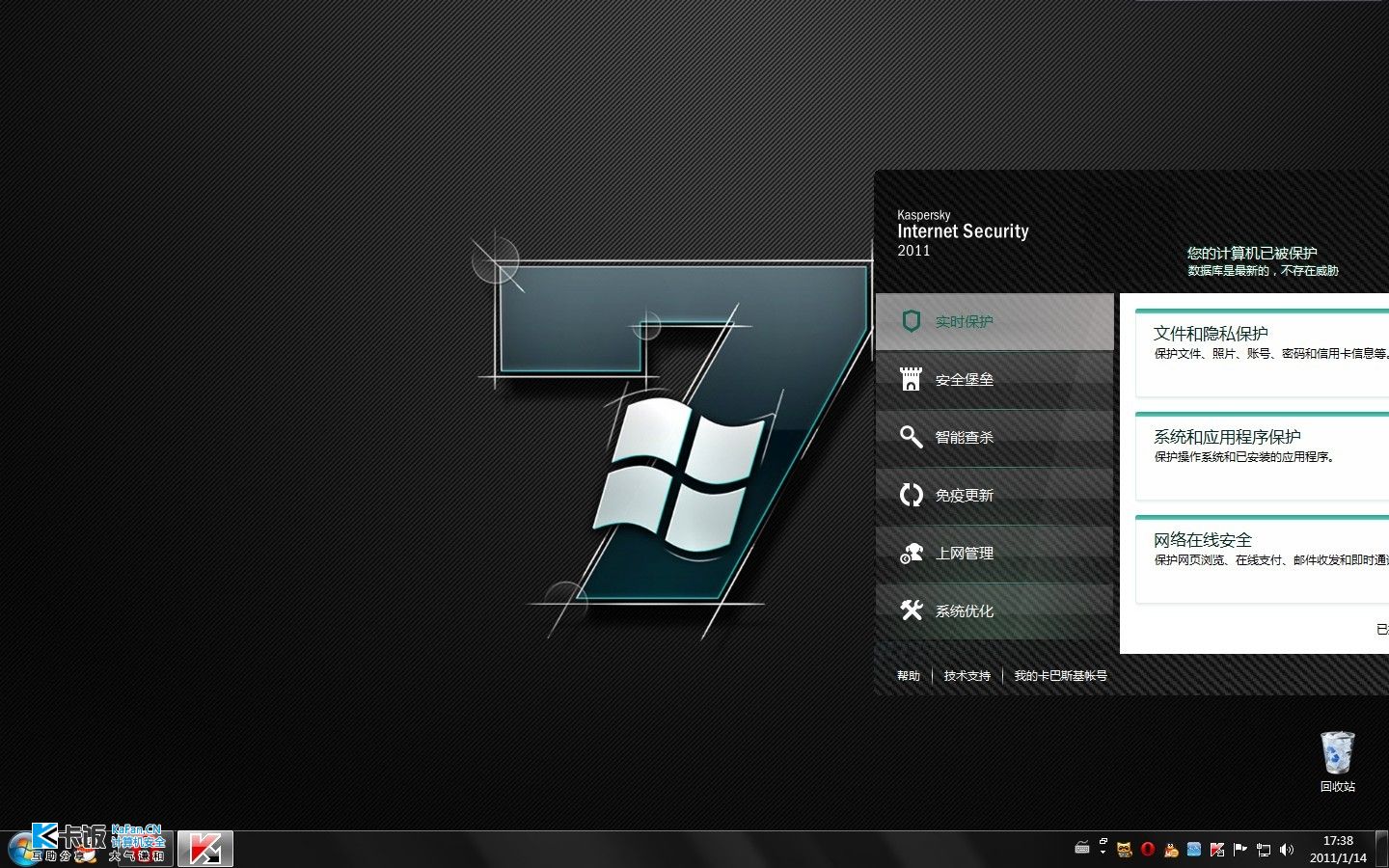Click the refresh arrows icon beside 免疫更新
The height and width of the screenshot is (868, 1389).
(x=911, y=495)
